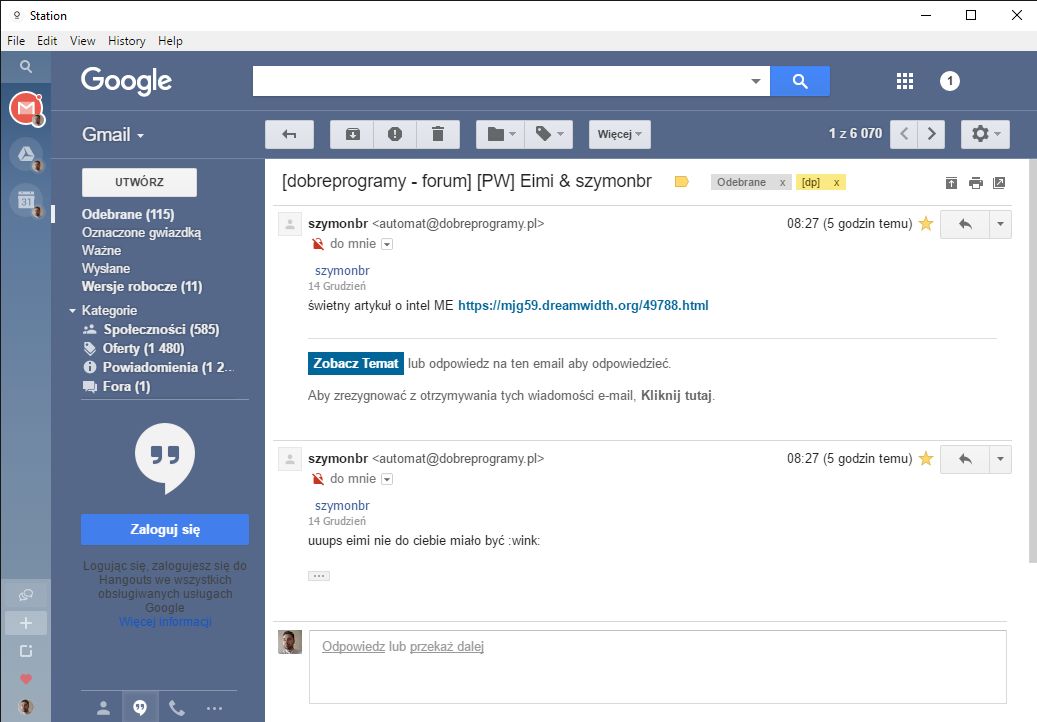Go back to inbox with arrow button
This screenshot has height=722, width=1037.
coord(289,134)
